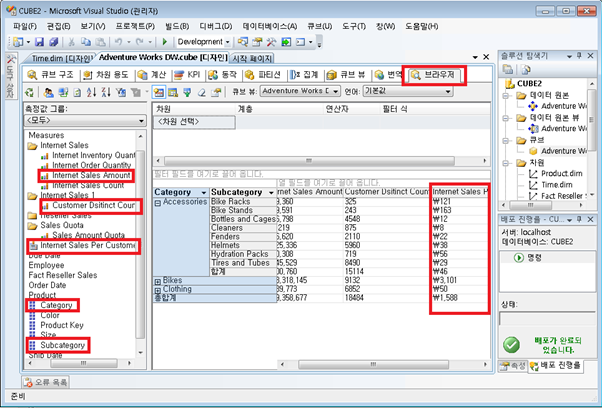Click the measures tree scroll-down arrow
Viewport: 602px width, 408px height.
(141, 352)
